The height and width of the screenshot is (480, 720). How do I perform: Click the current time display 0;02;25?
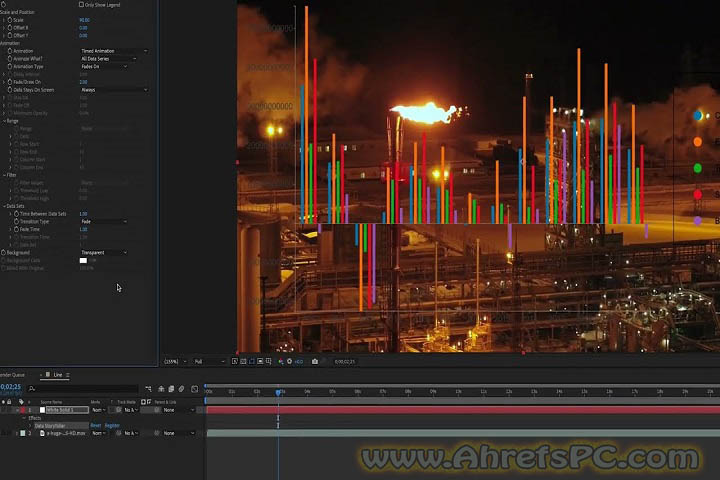click(11, 387)
